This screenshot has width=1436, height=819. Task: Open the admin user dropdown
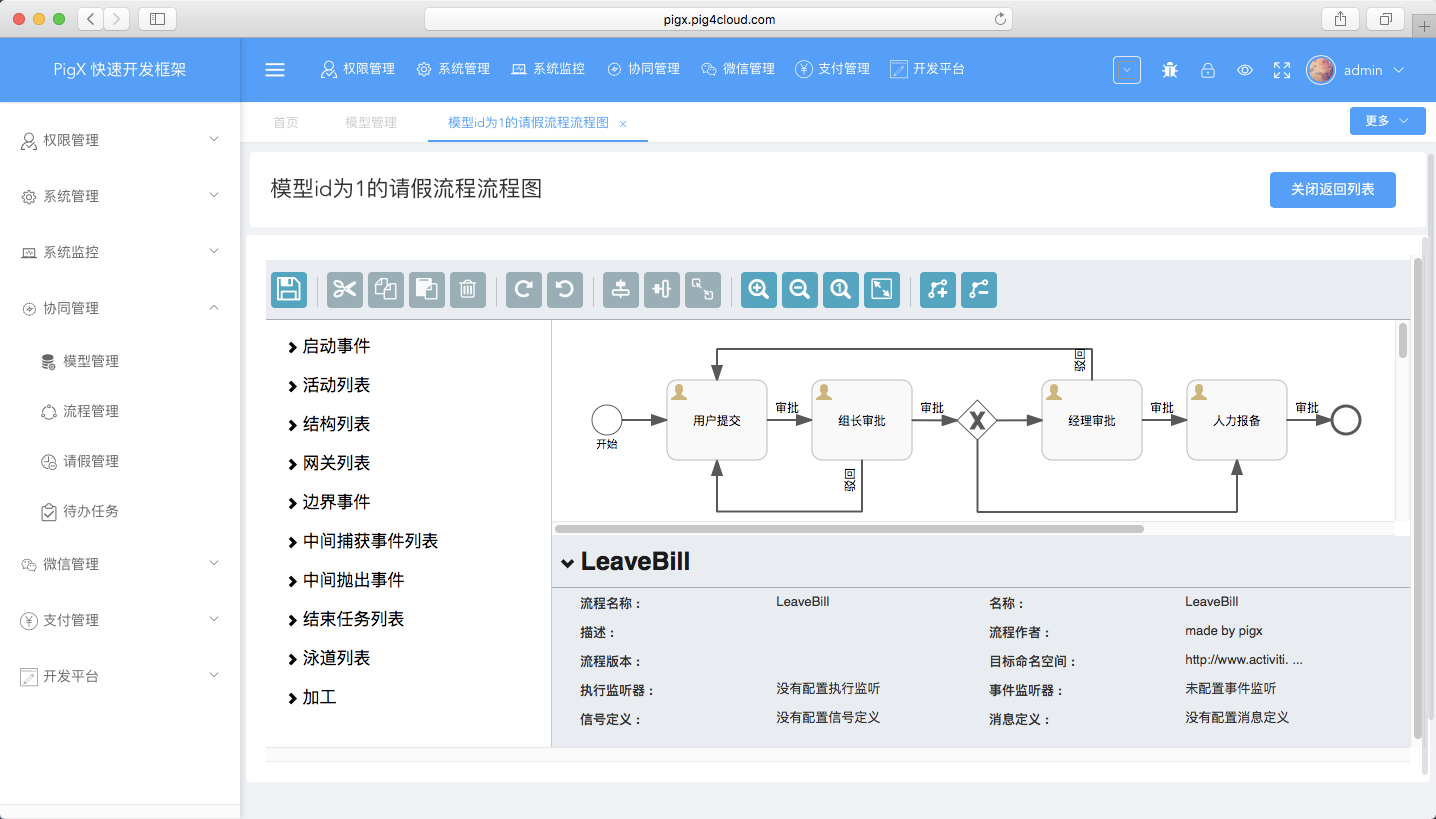[1375, 70]
